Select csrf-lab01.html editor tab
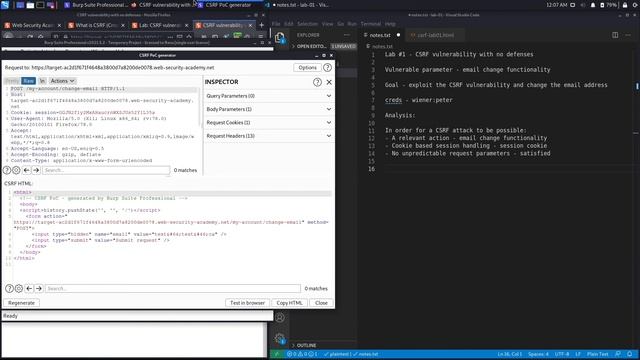This screenshot has width=640, height=360. (435, 35)
